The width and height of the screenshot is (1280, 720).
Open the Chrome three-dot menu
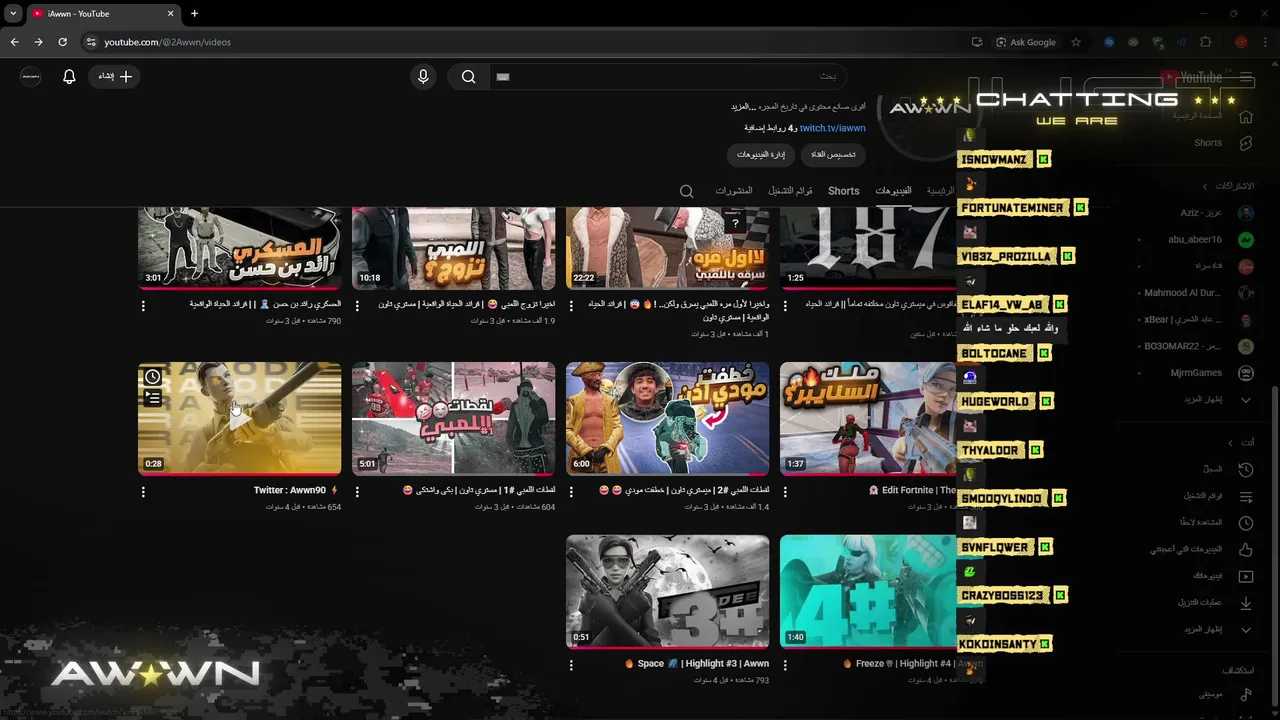[x=1265, y=42]
